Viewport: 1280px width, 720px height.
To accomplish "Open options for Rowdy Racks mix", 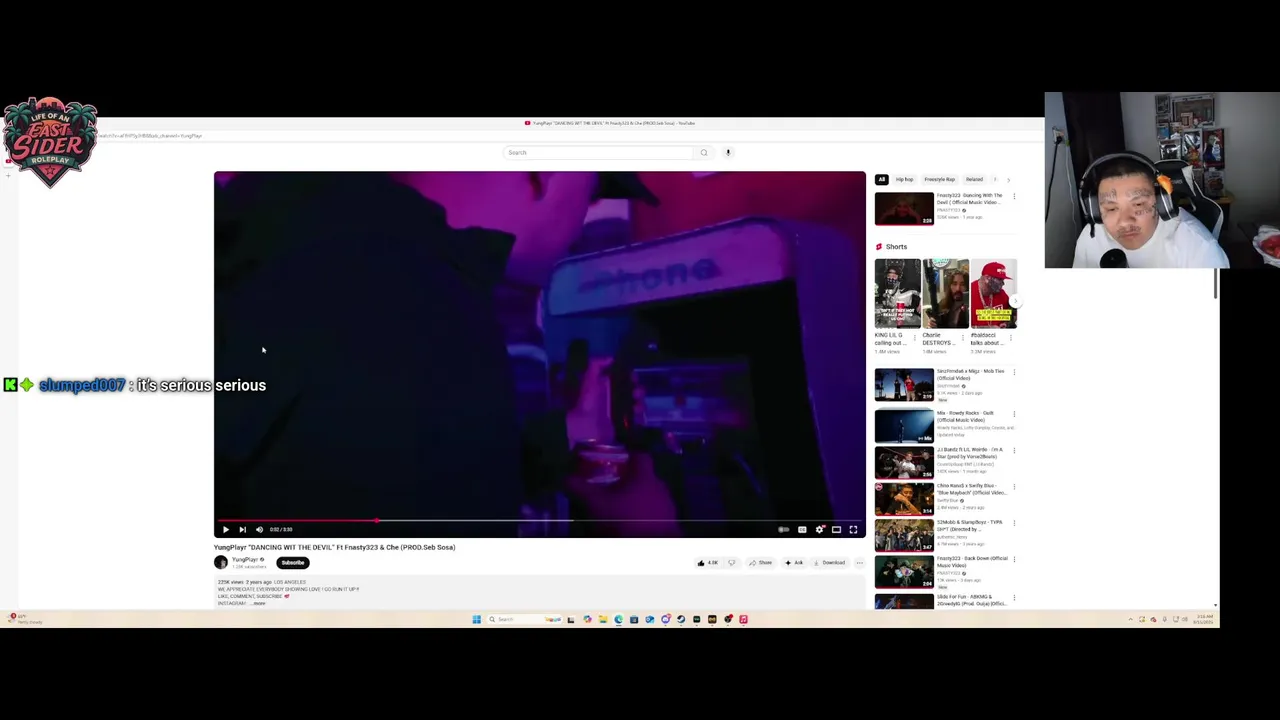I will tap(1014, 414).
